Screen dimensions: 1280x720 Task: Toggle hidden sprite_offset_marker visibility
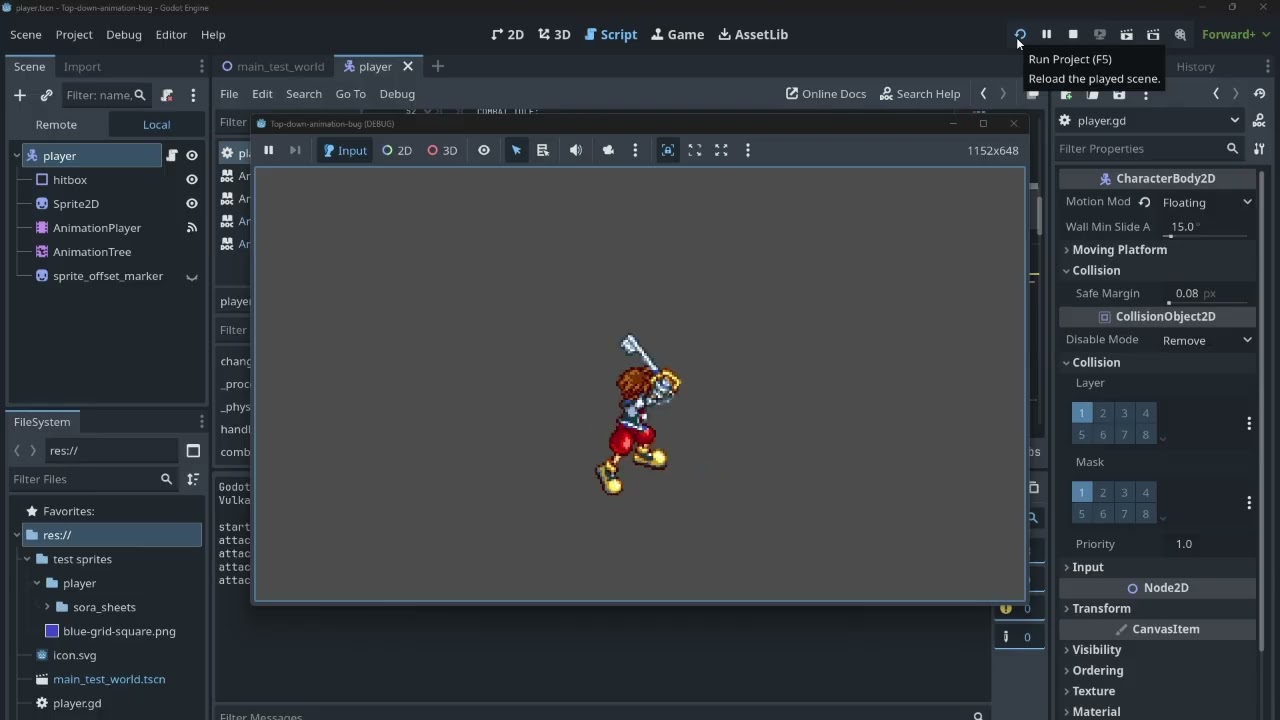tap(192, 276)
